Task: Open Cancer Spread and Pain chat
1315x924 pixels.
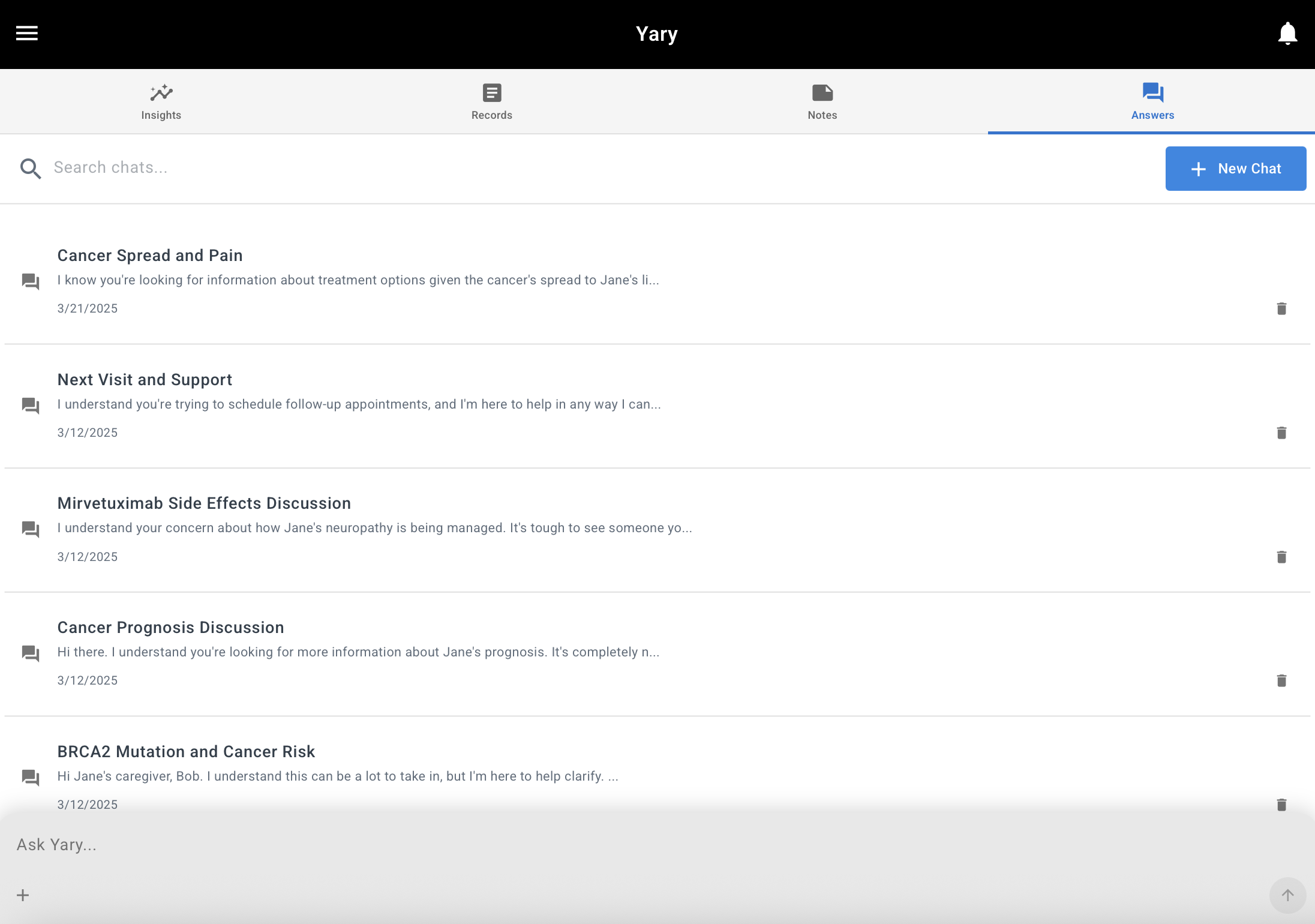Action: click(x=657, y=281)
